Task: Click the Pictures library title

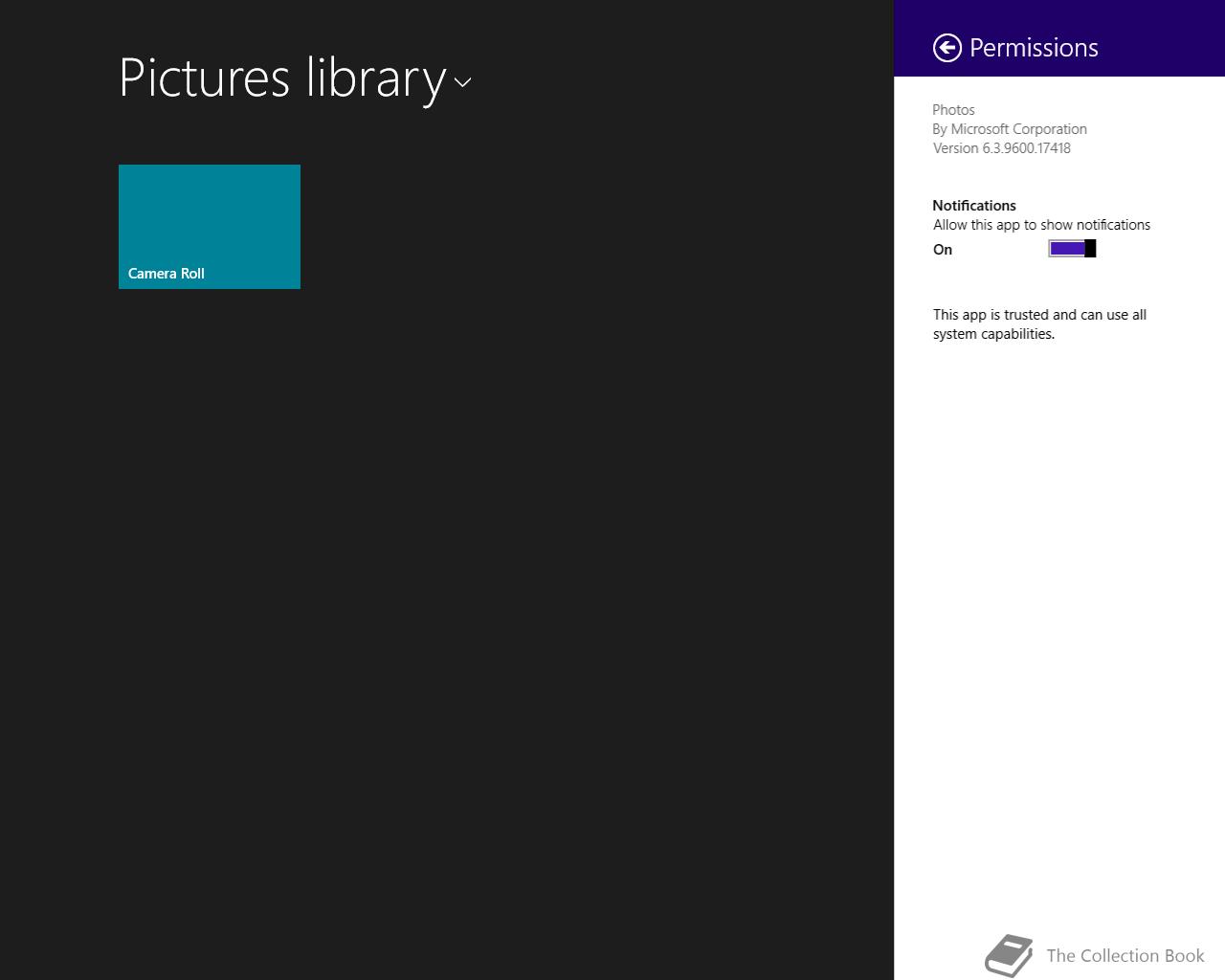Action: 283,78
